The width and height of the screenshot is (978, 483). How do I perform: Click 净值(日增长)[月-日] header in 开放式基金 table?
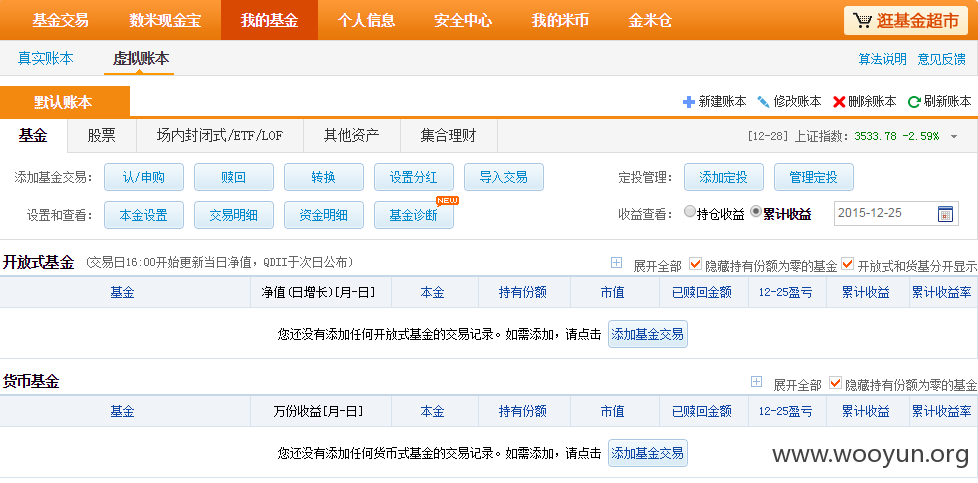click(318, 292)
